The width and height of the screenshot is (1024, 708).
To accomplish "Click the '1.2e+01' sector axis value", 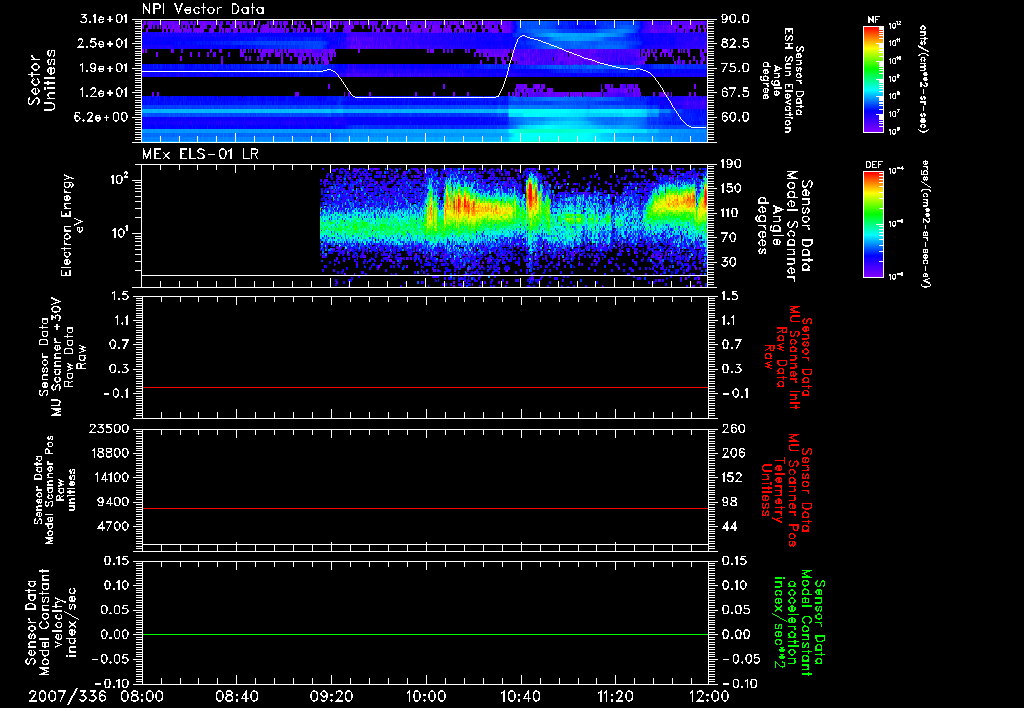I will pos(103,93).
